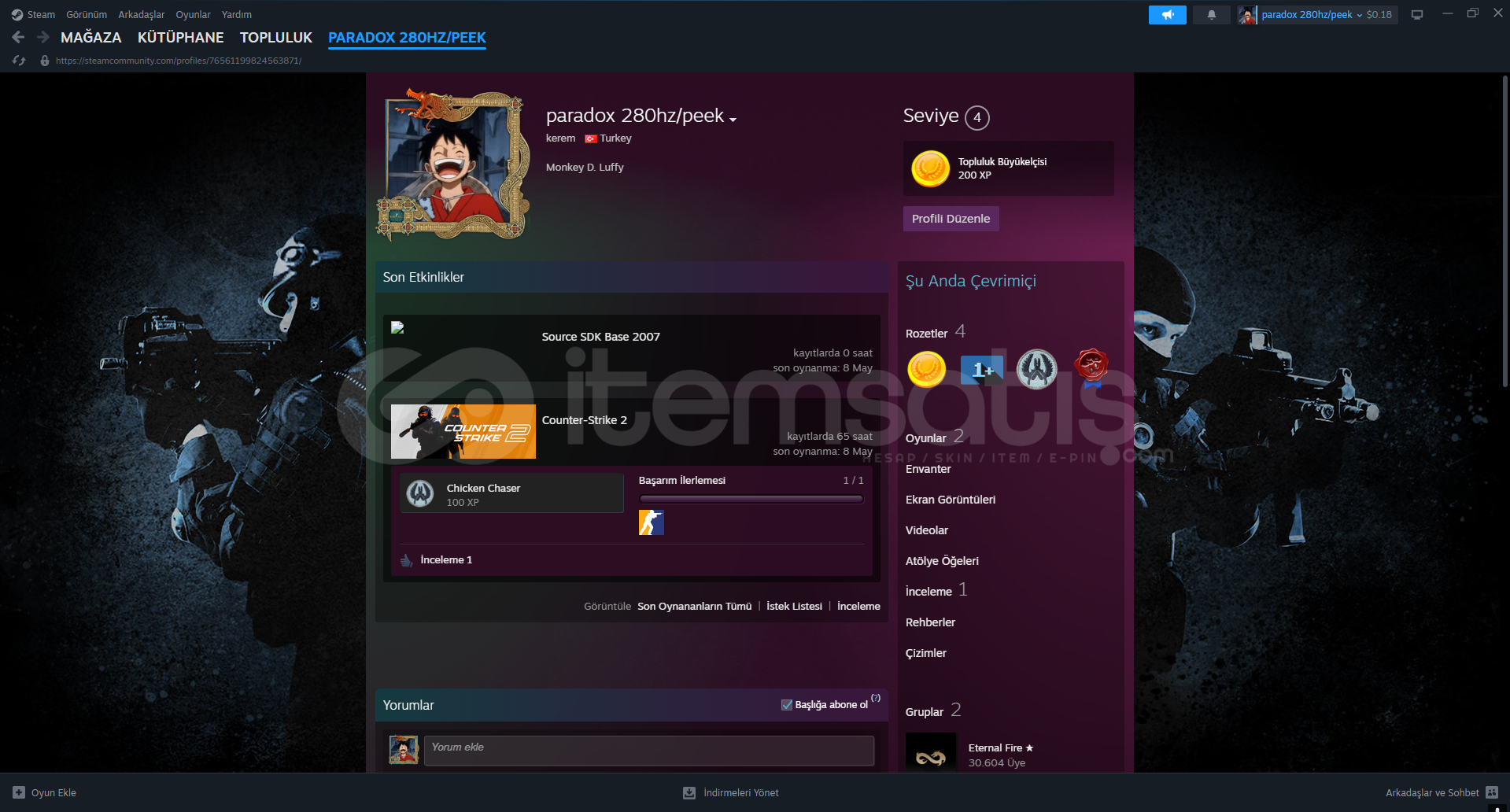1510x812 pixels.
Task: Open the Oyunlar menu in the top menu bar
Action: [193, 14]
